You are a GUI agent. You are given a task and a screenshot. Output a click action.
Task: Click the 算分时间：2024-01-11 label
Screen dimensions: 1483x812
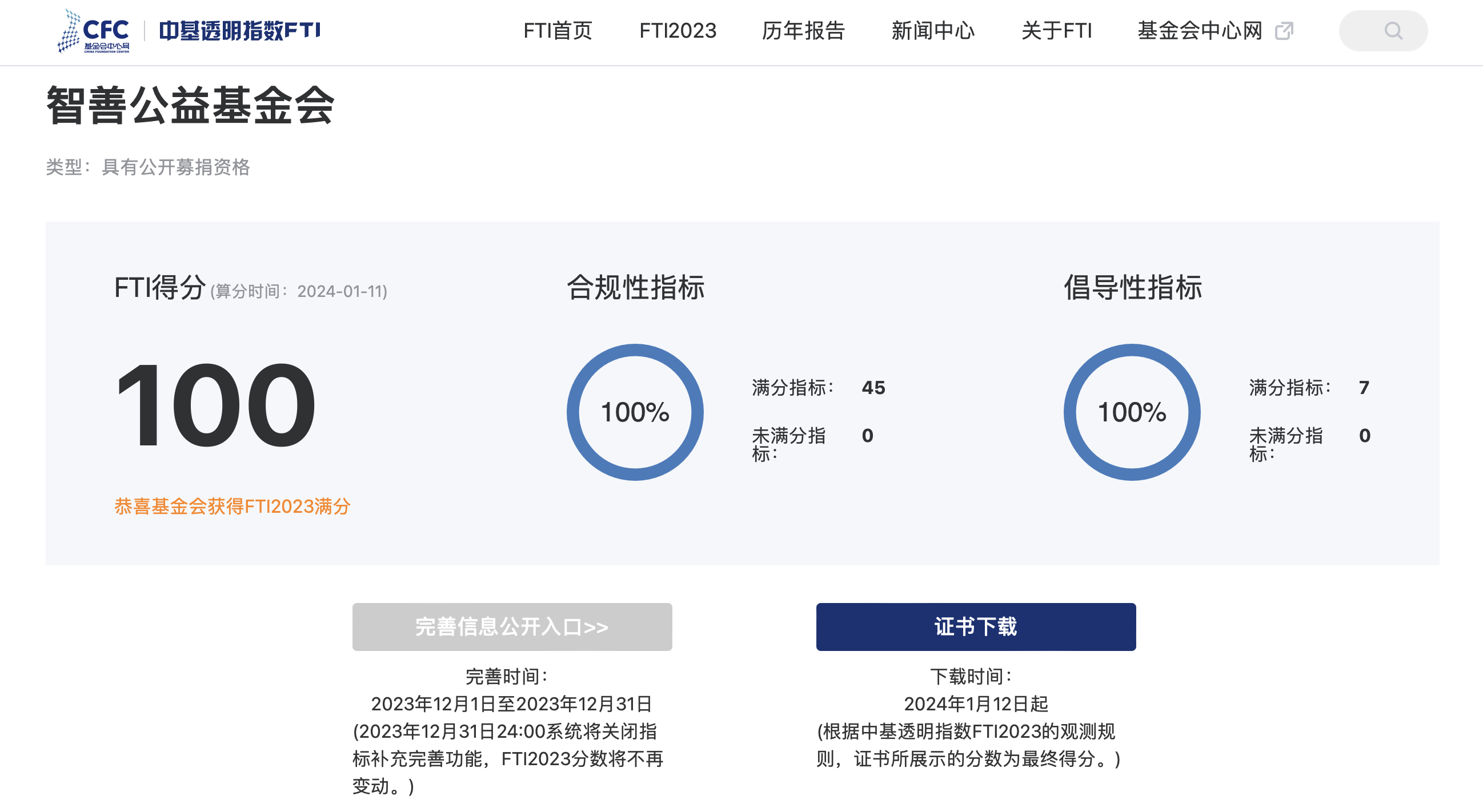(x=298, y=291)
